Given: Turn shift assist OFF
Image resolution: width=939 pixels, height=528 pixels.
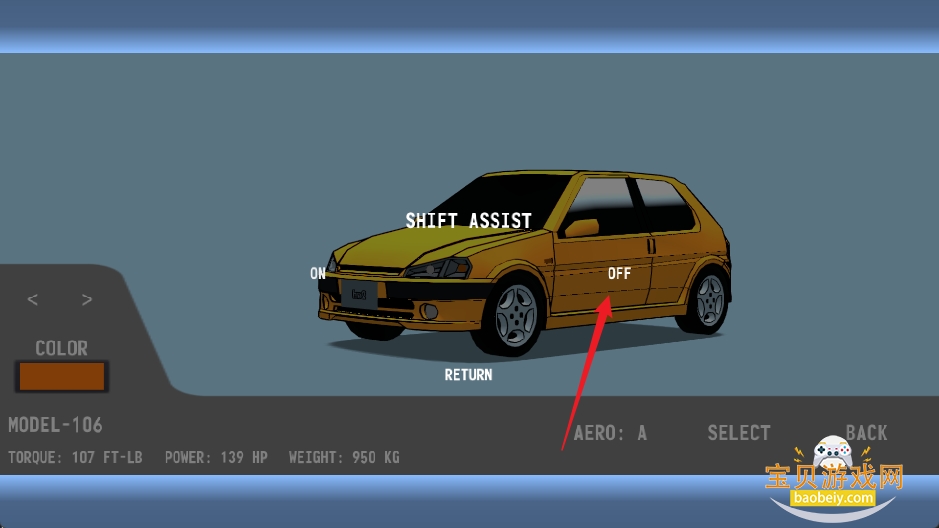Looking at the screenshot, I should (x=619, y=273).
